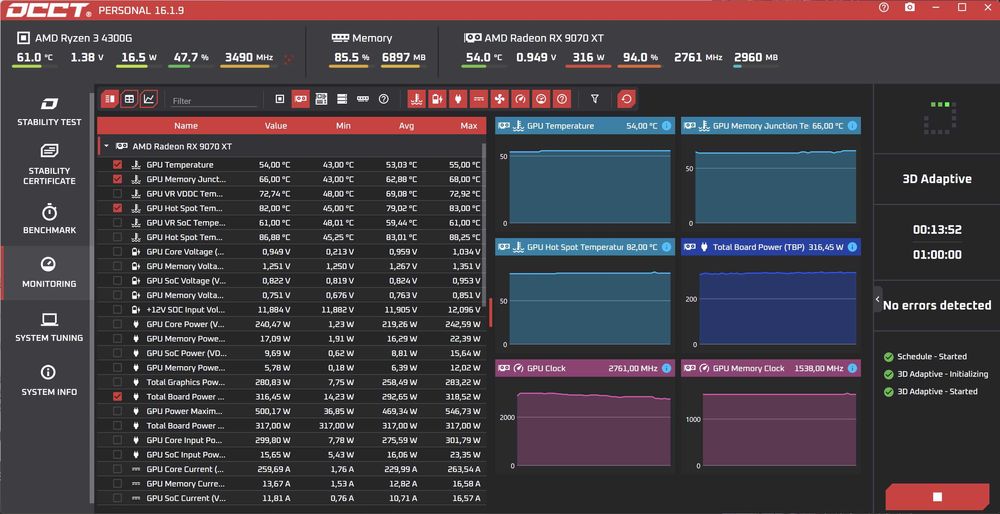1000x514 pixels.
Task: Open the Stability Test section
Action: [49, 111]
